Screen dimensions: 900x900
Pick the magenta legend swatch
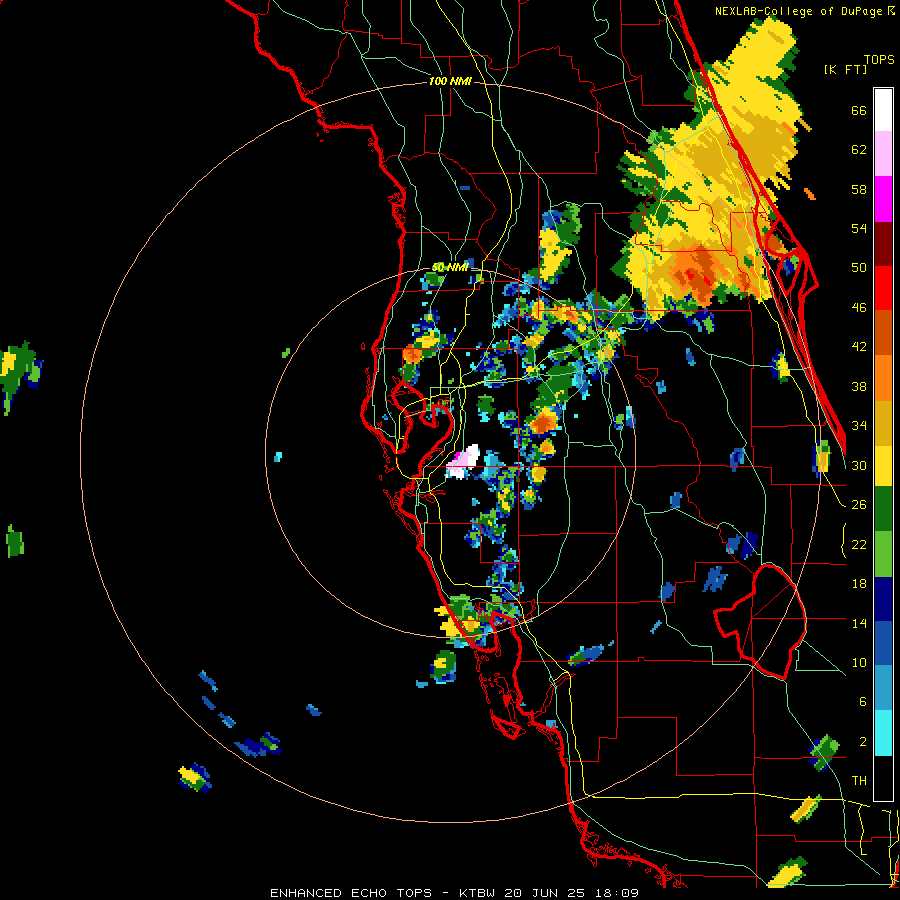[x=883, y=199]
